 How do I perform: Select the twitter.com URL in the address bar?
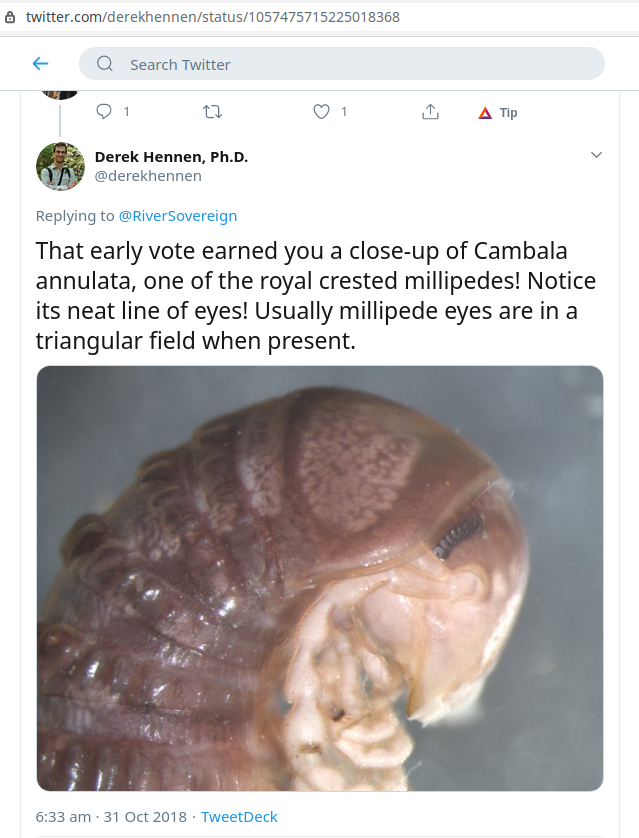[x=212, y=17]
